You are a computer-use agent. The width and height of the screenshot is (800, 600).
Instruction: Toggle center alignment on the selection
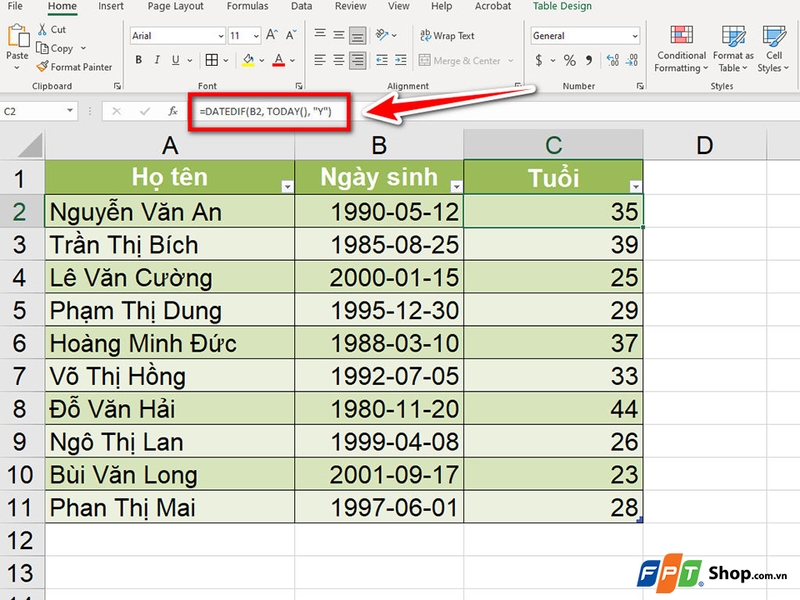pyautogui.click(x=338, y=60)
